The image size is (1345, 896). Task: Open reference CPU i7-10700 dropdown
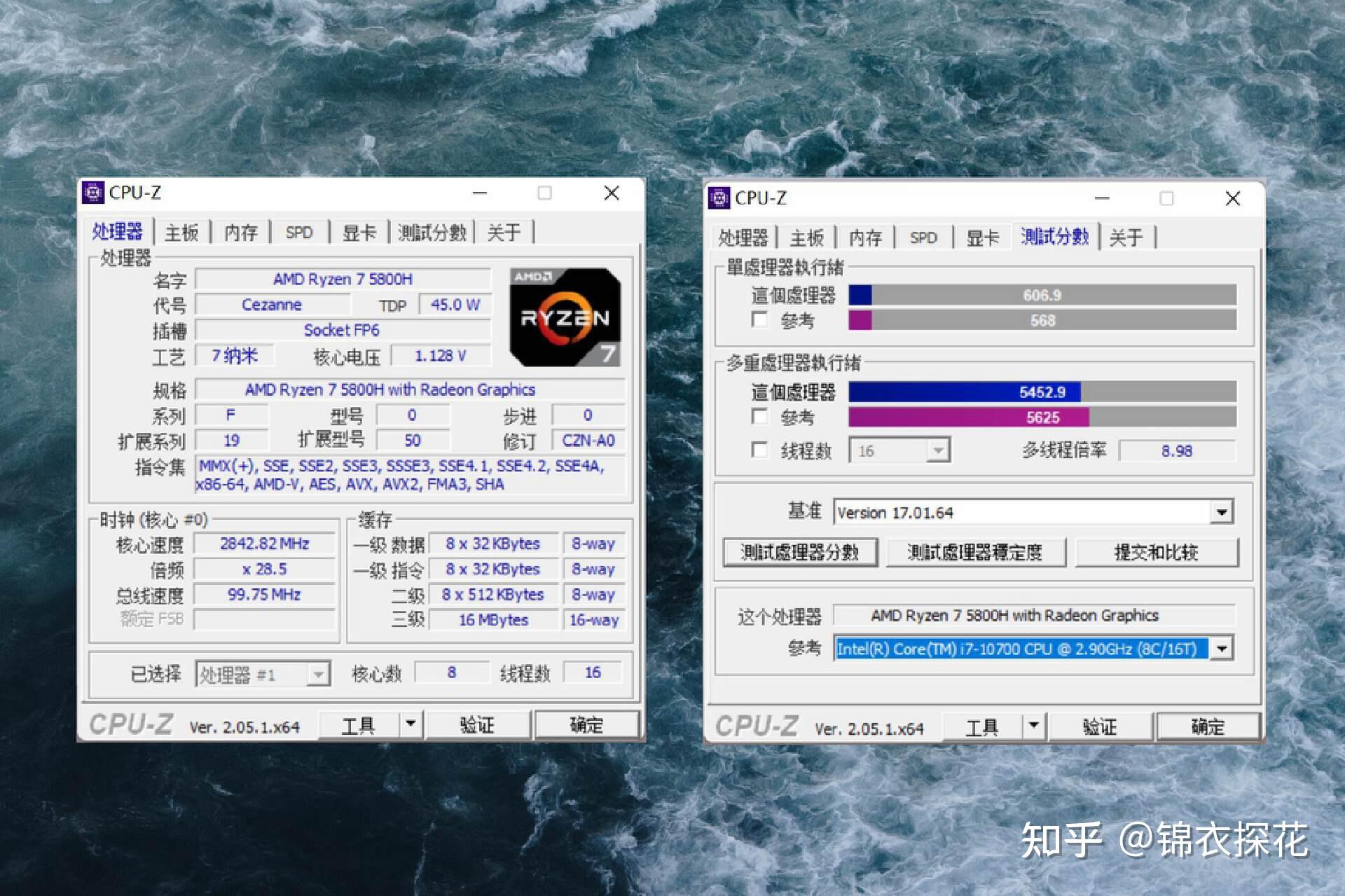pos(1222,649)
